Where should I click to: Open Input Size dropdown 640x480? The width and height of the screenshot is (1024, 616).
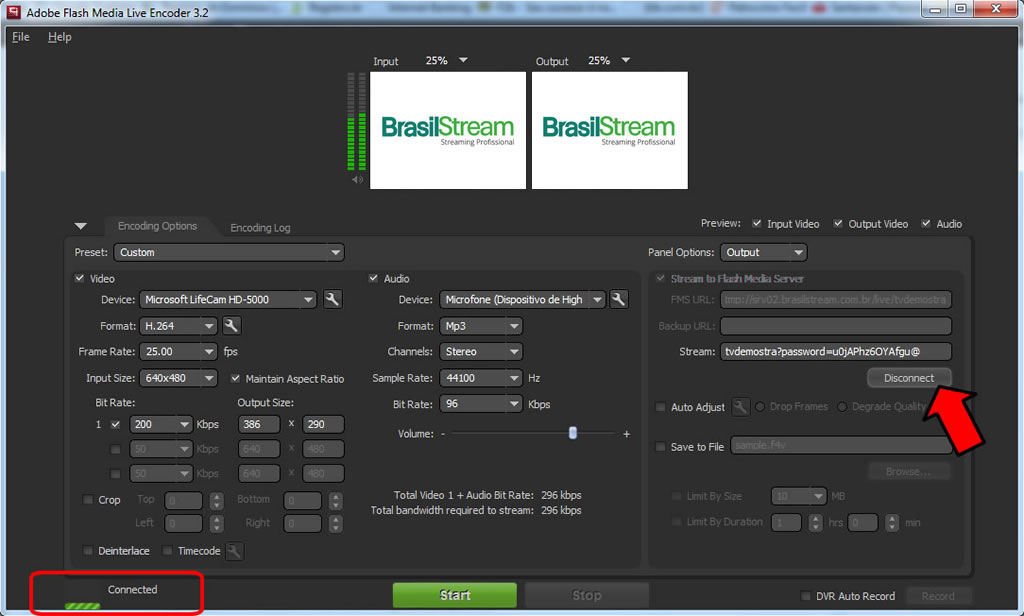pyautogui.click(x=178, y=378)
